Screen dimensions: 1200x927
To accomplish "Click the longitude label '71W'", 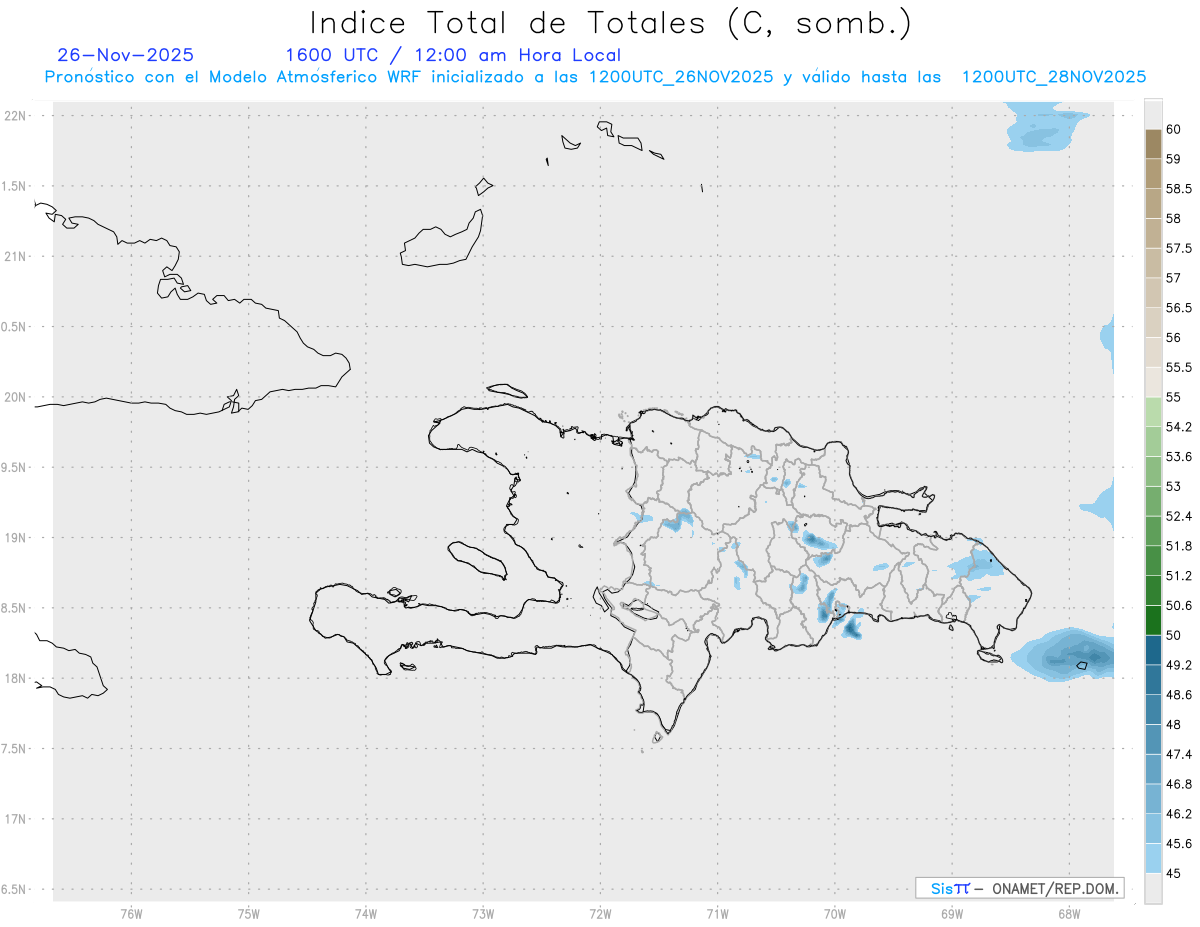I will tap(717, 914).
